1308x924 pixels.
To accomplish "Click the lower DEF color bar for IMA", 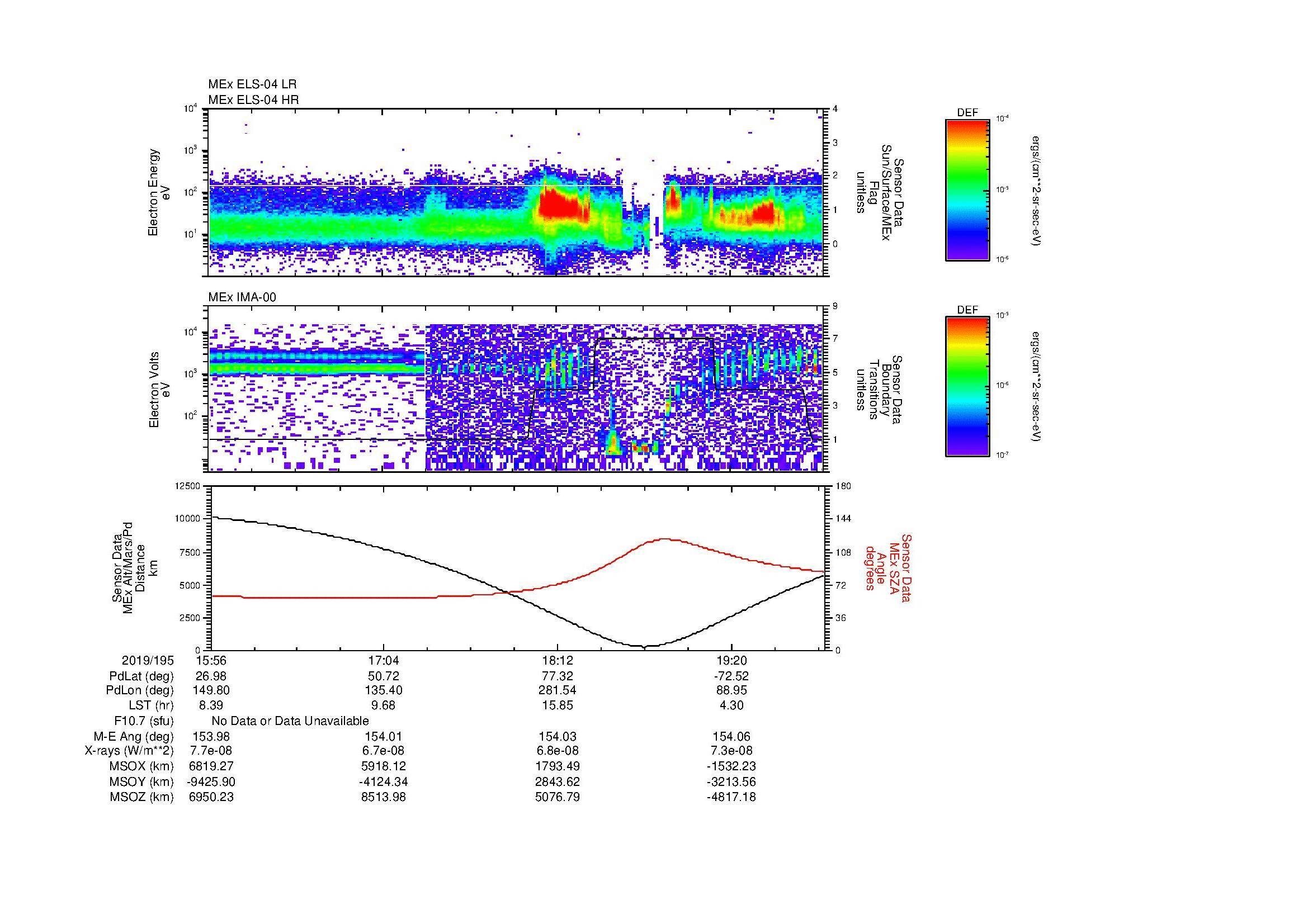I will [x=967, y=387].
